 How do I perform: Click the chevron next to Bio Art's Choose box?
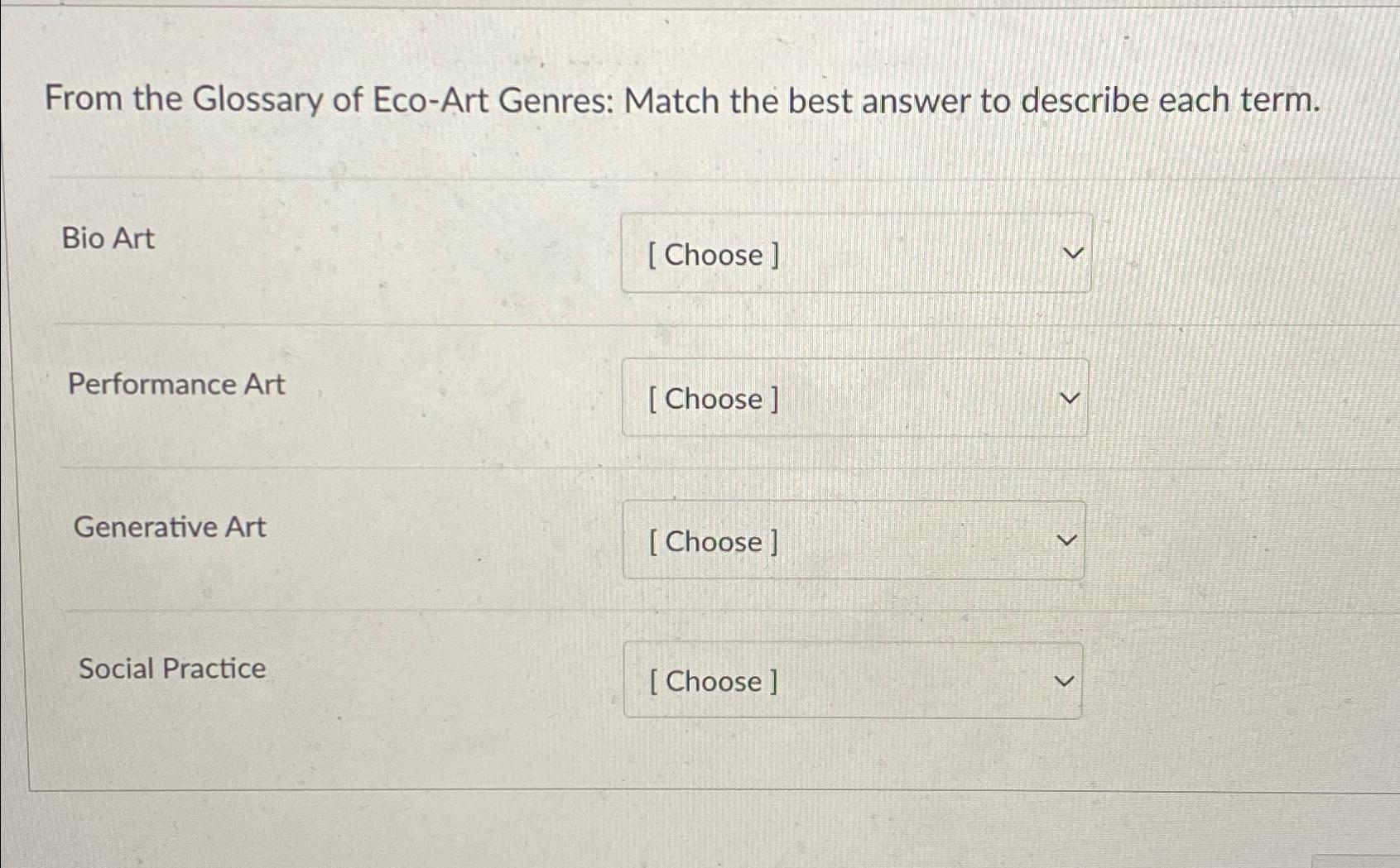tap(1072, 252)
